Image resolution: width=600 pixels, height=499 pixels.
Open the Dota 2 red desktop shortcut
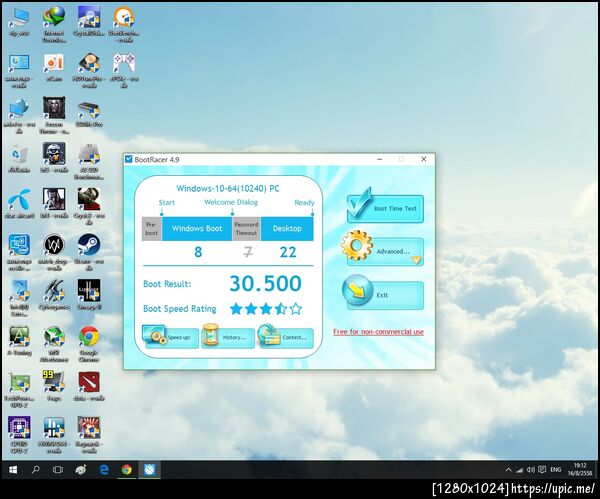(x=89, y=386)
